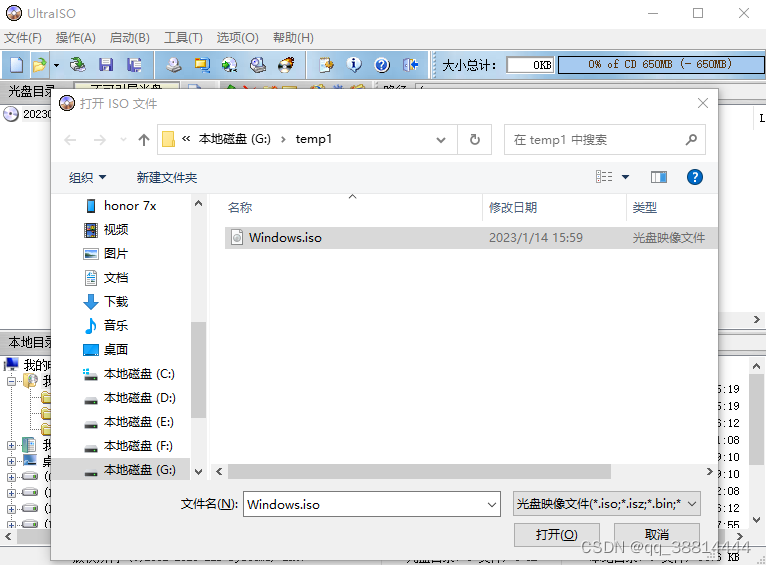Select honor 7x in the sidebar
This screenshot has height=565, width=766.
[x=121, y=206]
